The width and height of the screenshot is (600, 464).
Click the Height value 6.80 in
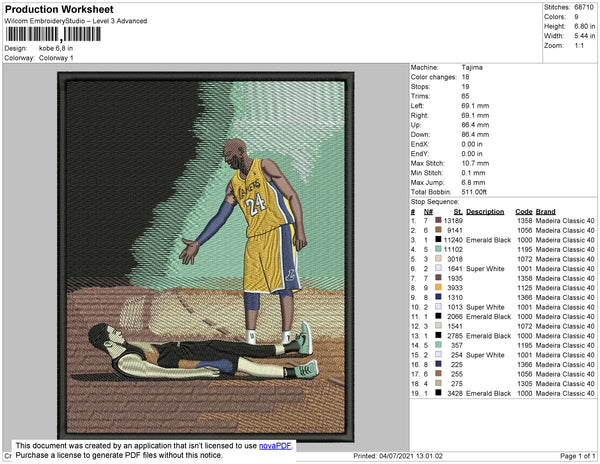(584, 26)
